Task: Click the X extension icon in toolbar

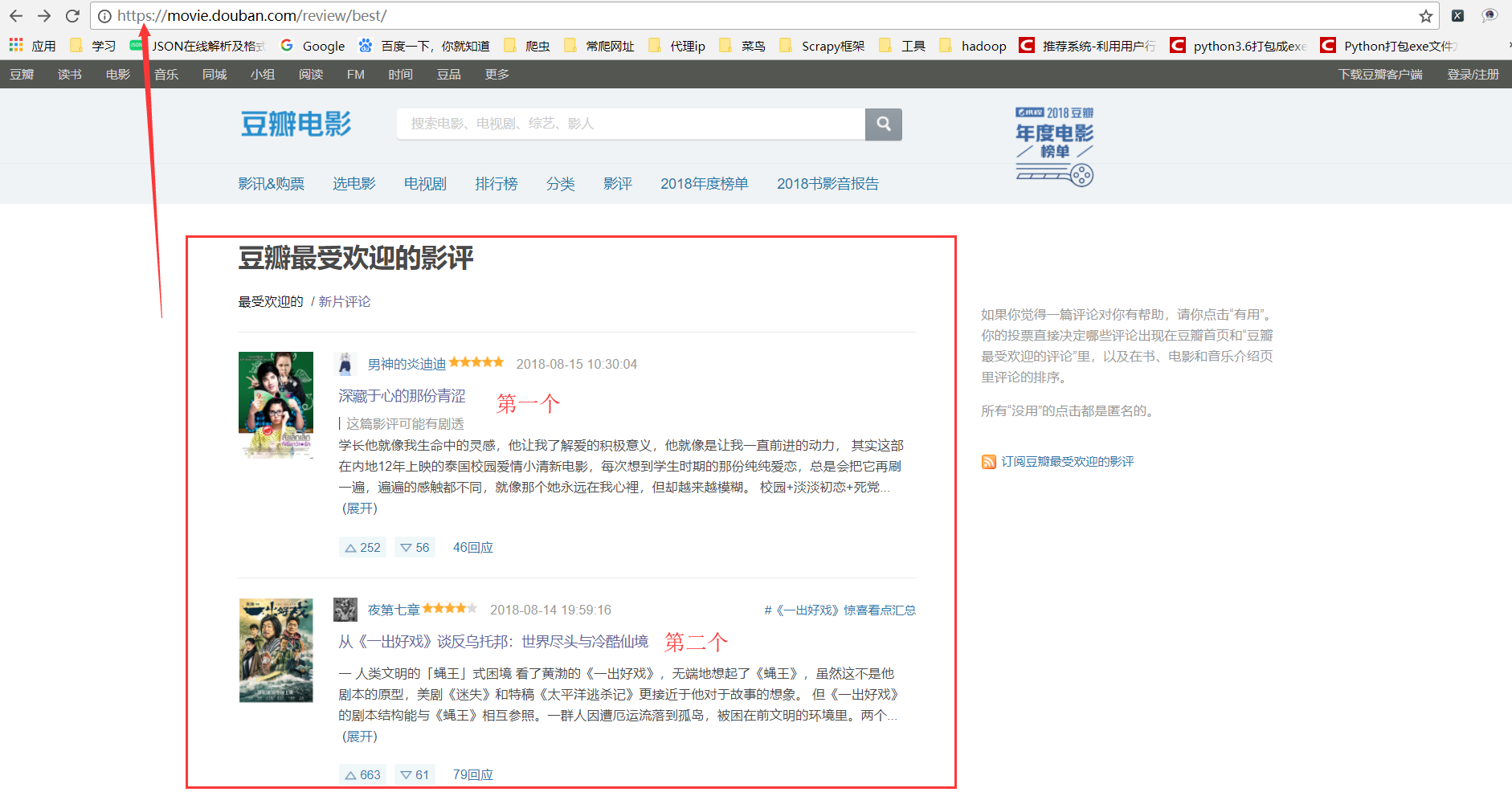Action: pos(1457,16)
